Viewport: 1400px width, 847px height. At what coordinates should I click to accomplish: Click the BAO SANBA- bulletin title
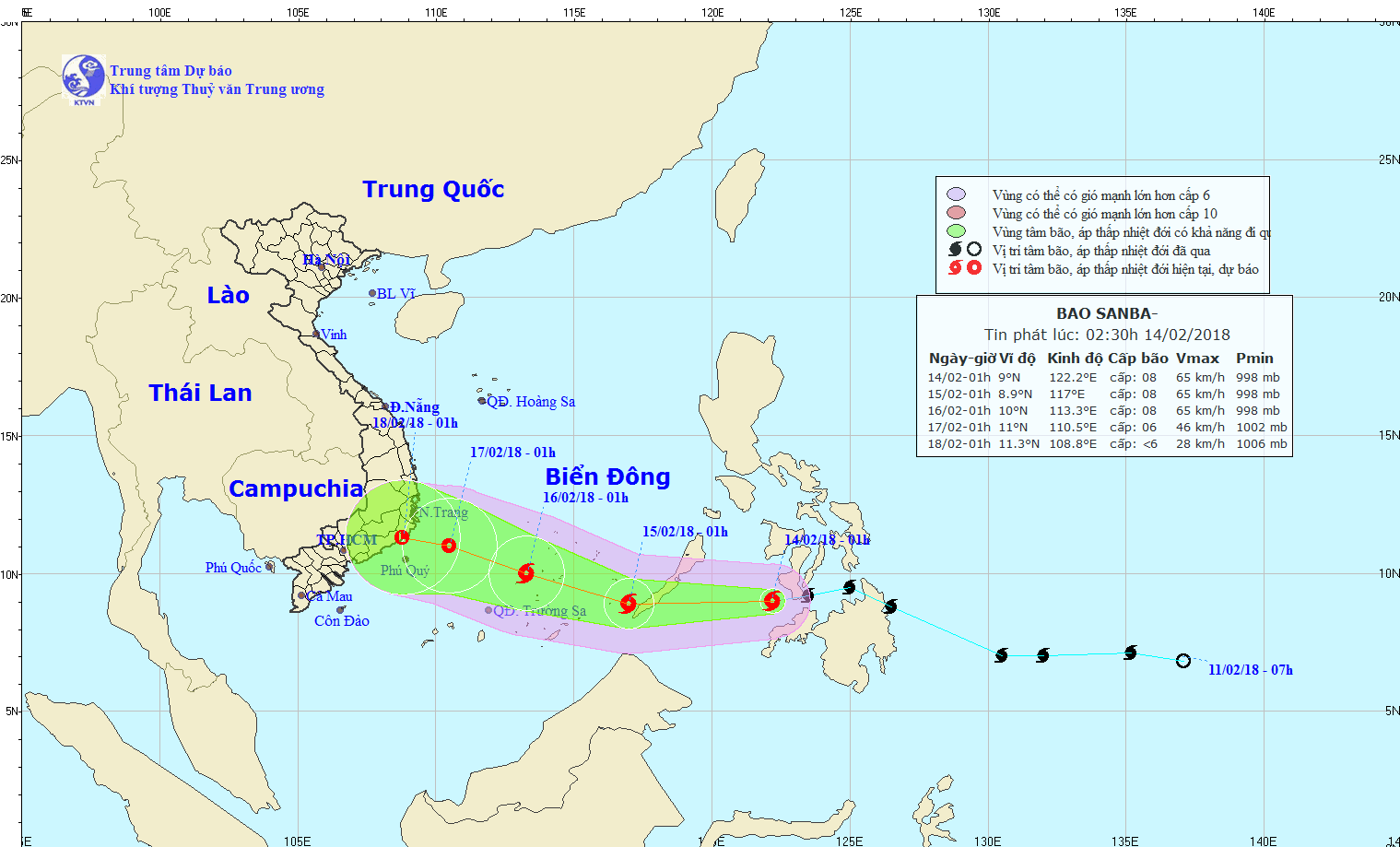coord(1107,313)
